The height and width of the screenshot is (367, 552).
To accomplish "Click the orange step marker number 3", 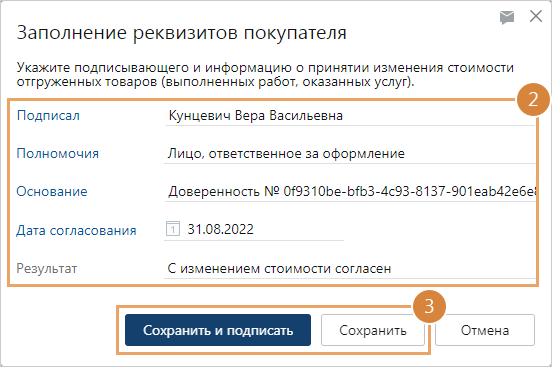I will click(x=429, y=306).
